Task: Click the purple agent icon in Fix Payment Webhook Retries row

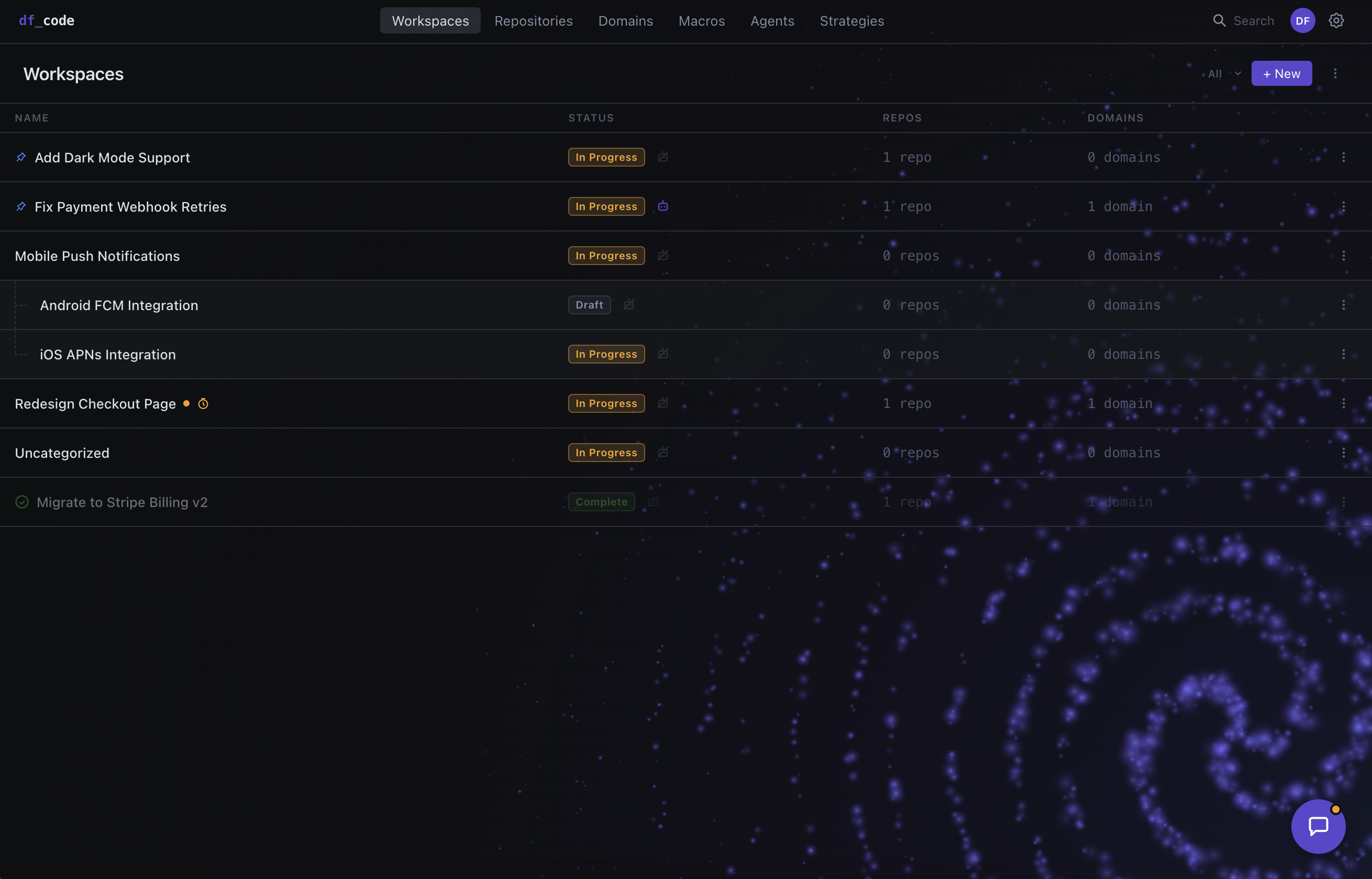Action: (662, 206)
